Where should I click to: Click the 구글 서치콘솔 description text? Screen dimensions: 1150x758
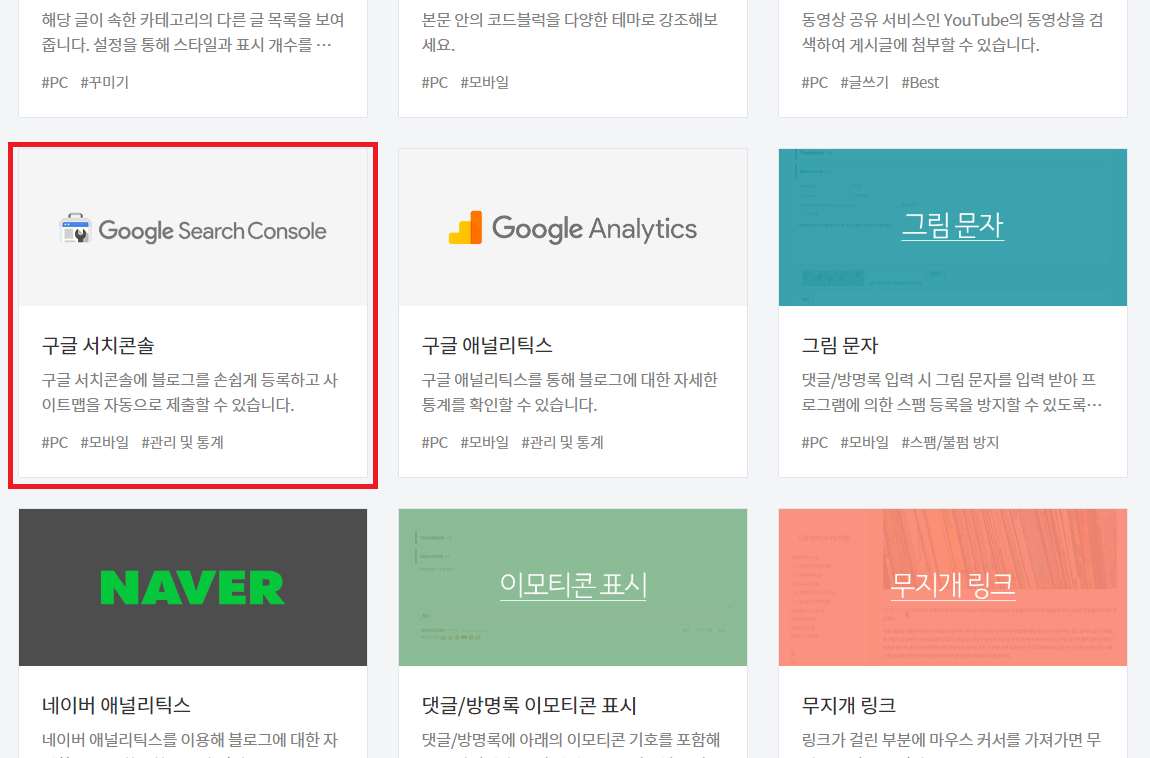click(190, 392)
